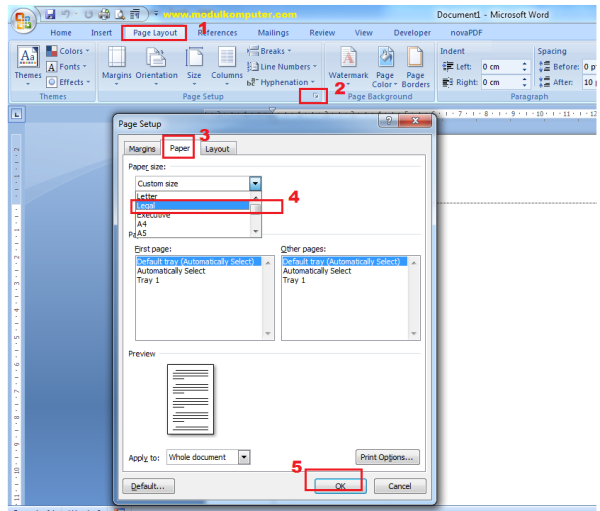The width and height of the screenshot is (600, 511).
Task: Select Legal in paper size list
Action: pyautogui.click(x=192, y=206)
